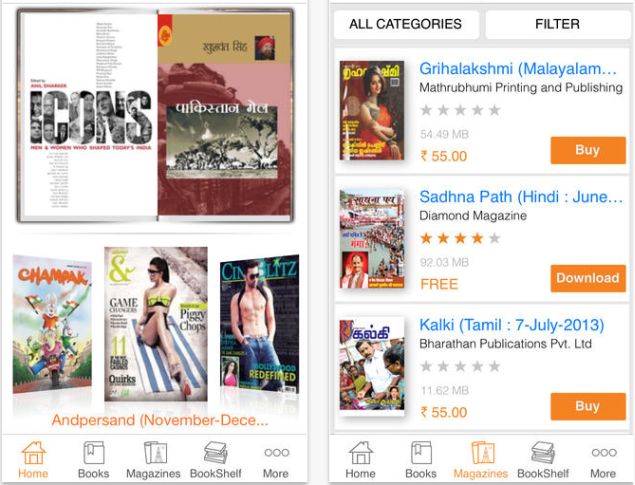
Task: Tap the Home icon in left screen
Action: pyautogui.click(x=33, y=453)
